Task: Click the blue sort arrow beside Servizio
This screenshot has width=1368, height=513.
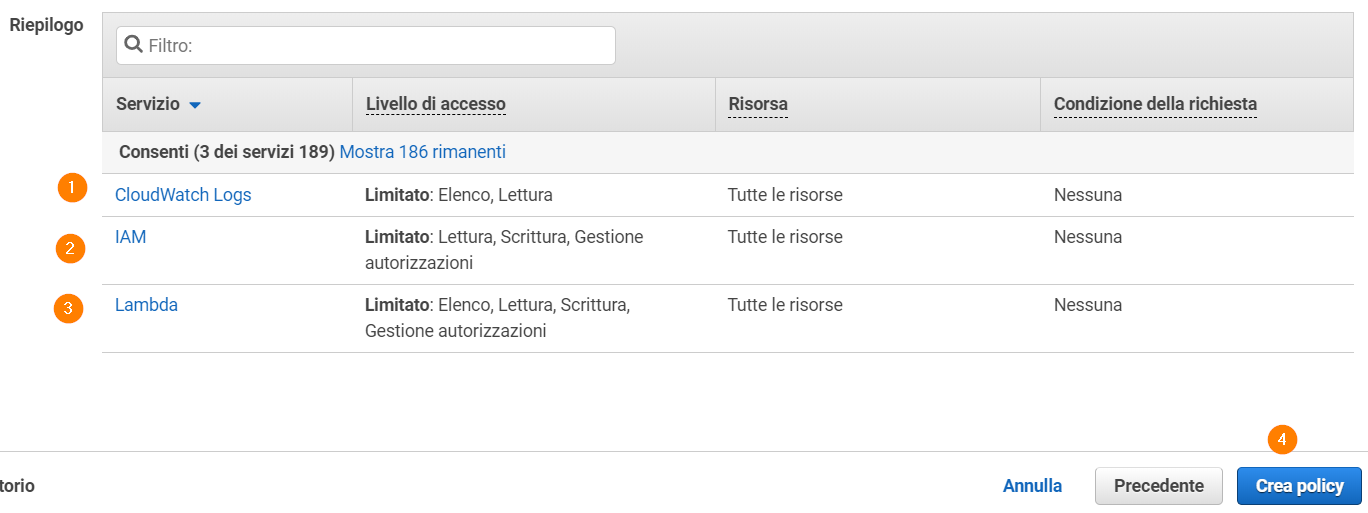Action: pyautogui.click(x=195, y=105)
